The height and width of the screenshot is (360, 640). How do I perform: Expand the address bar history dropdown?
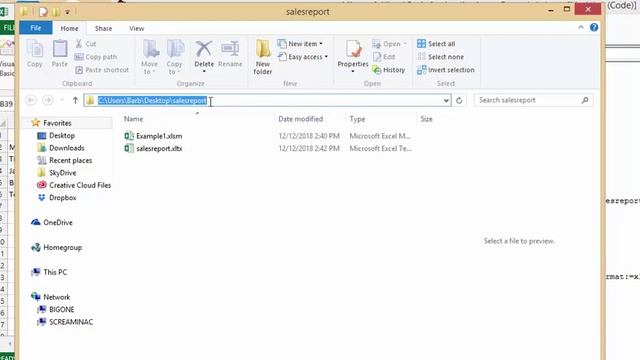coord(446,100)
